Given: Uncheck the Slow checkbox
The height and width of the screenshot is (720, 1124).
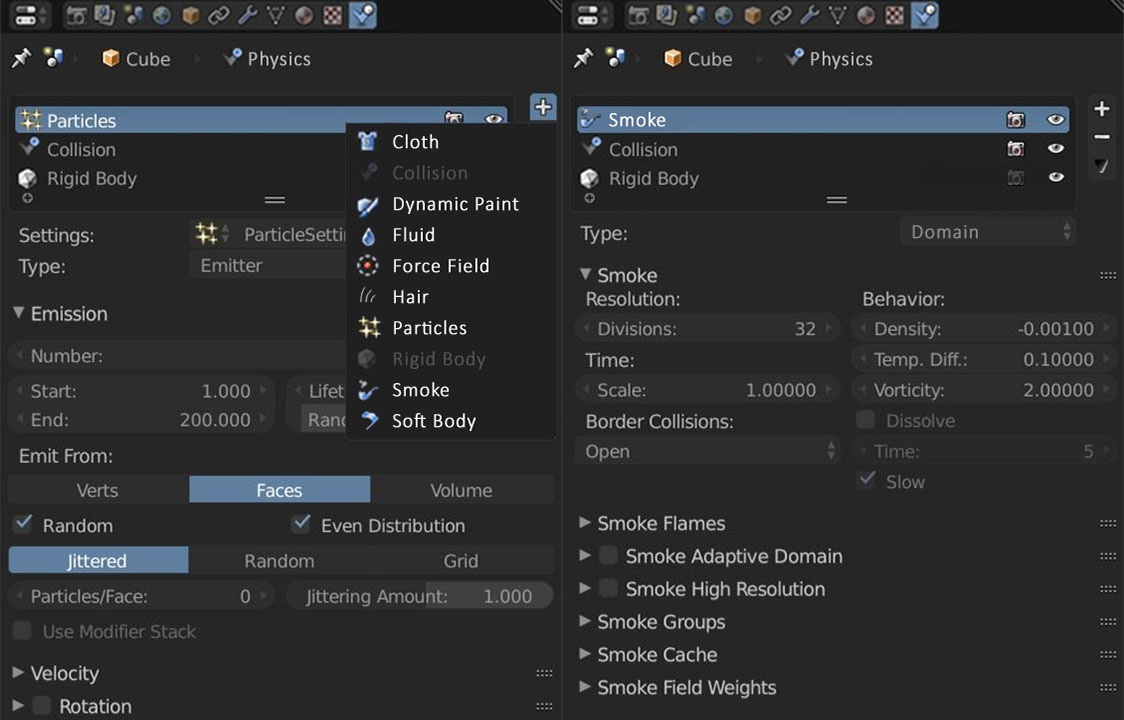Looking at the screenshot, I should (x=866, y=480).
